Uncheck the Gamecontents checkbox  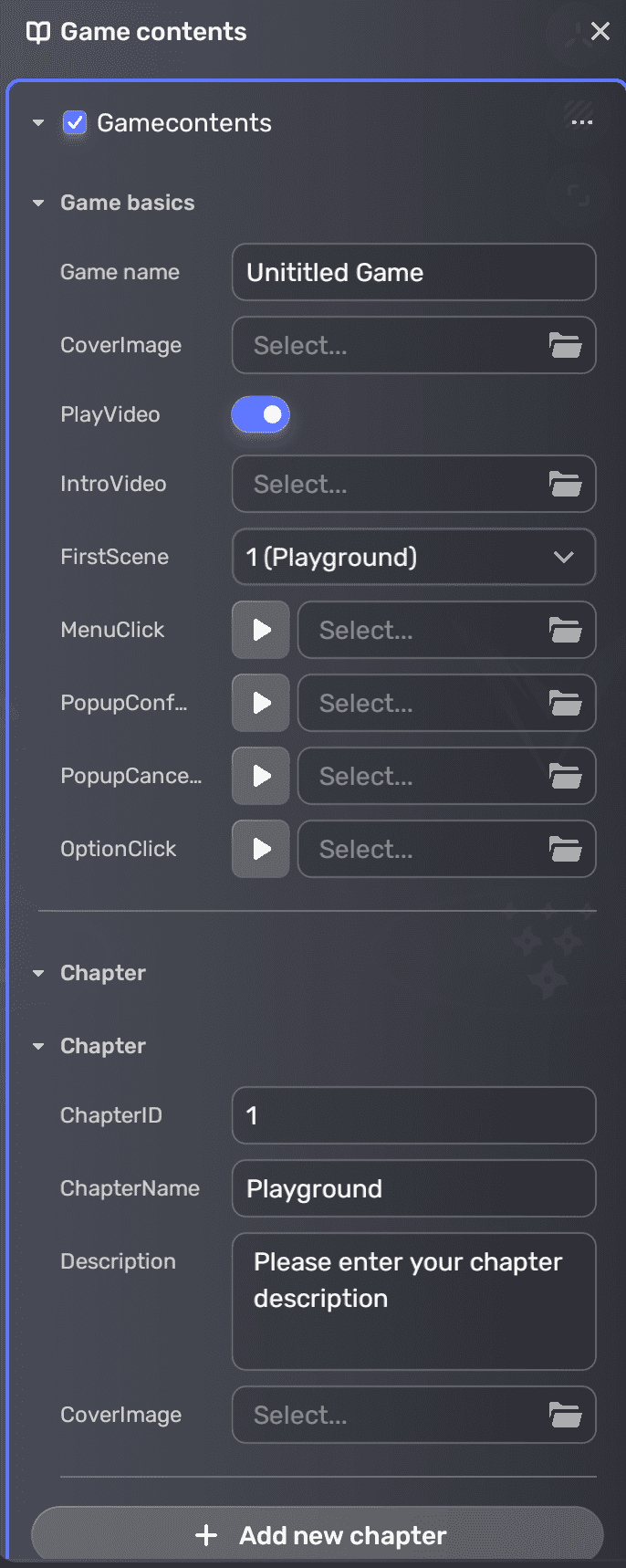coord(74,121)
